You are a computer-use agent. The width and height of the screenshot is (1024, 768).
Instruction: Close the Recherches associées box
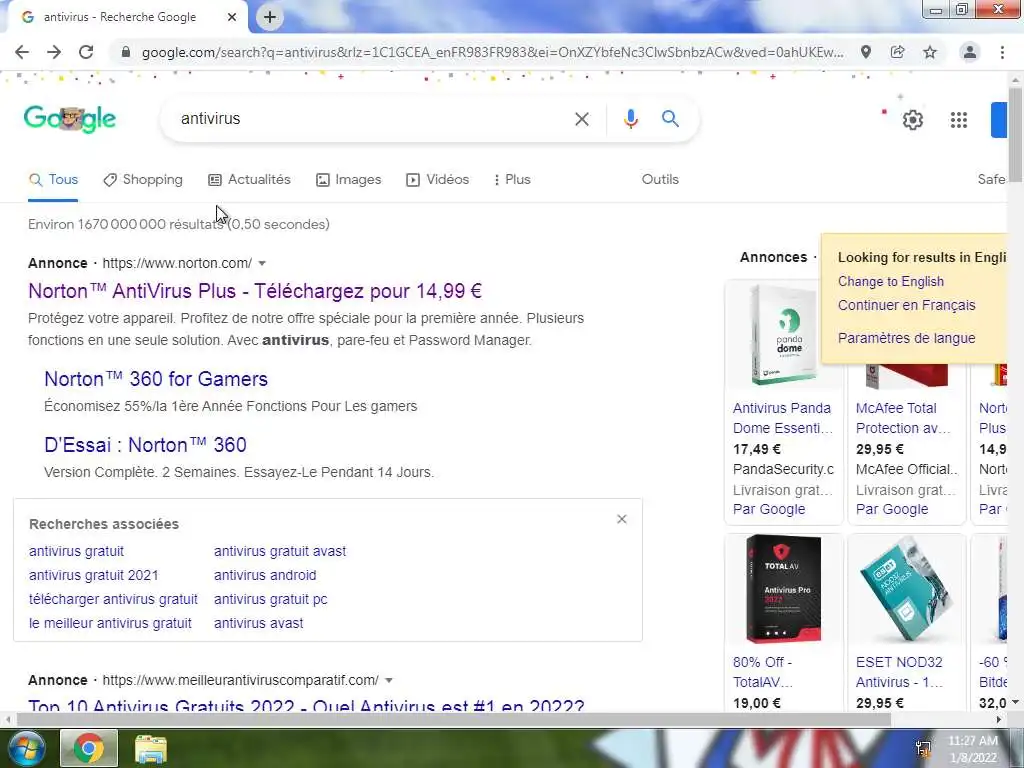point(622,519)
